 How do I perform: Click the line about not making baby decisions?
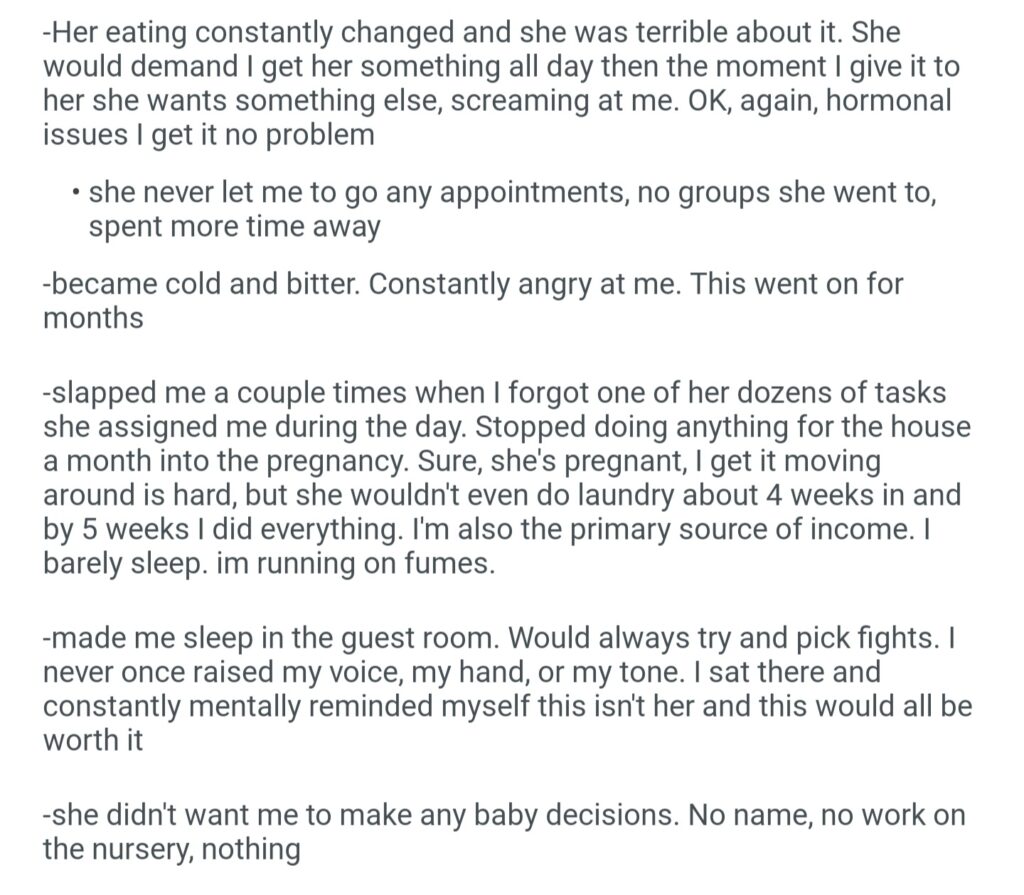click(505, 815)
